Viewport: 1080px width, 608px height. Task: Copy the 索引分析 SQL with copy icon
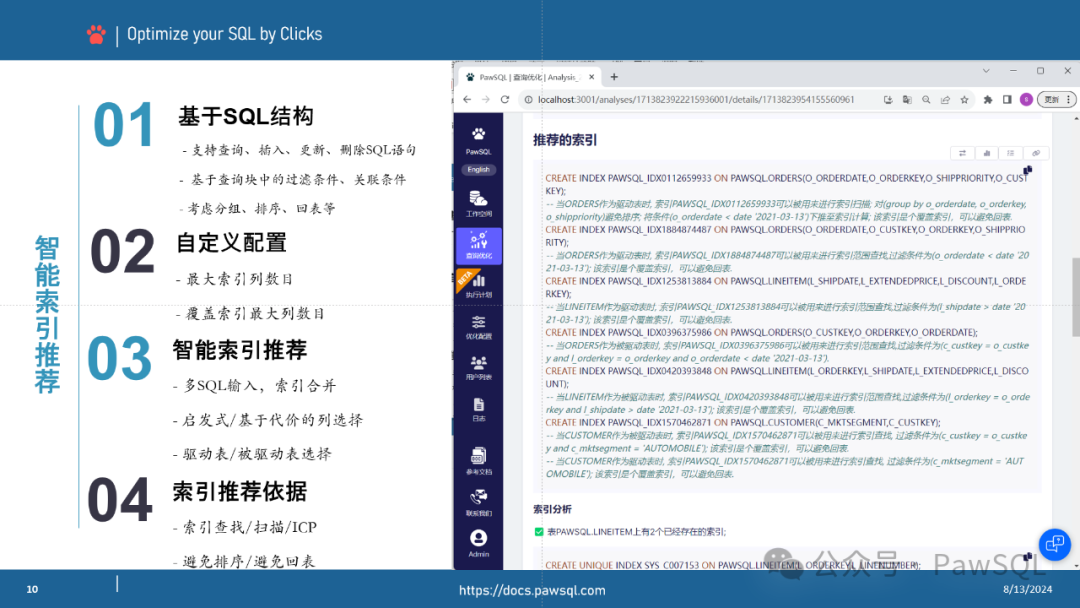1028,556
